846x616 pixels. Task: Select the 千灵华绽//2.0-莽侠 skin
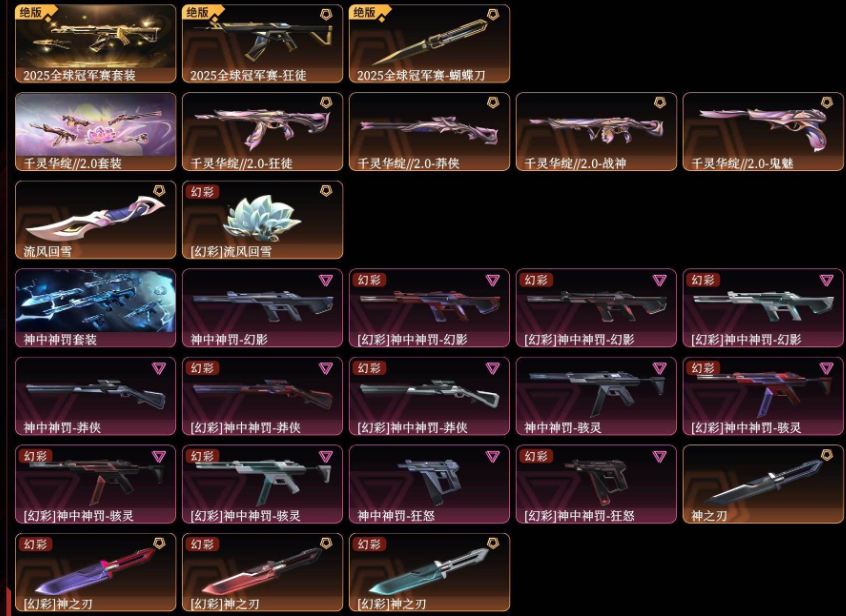429,132
